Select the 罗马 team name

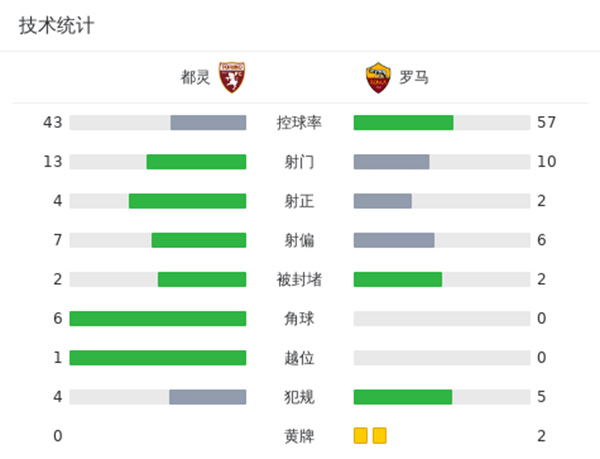[414, 77]
